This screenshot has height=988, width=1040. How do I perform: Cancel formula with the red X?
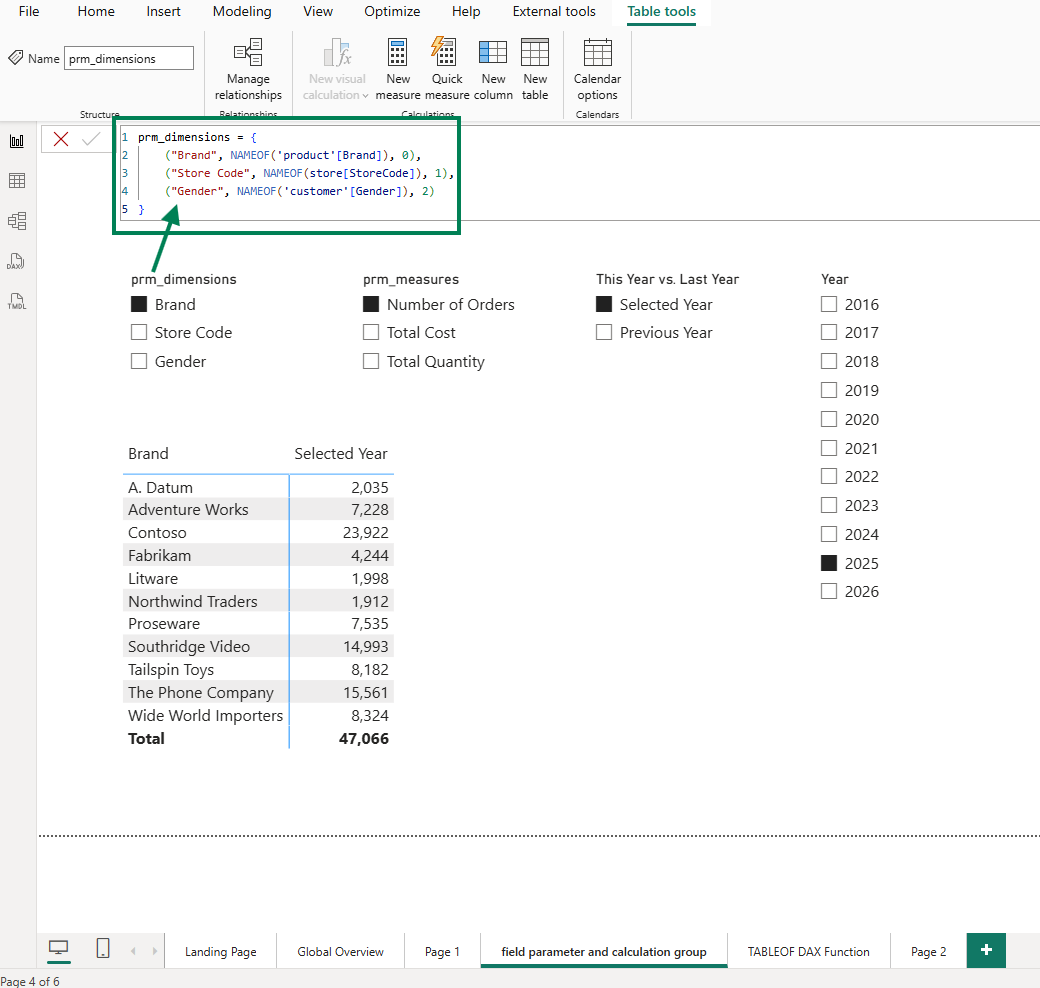61,139
